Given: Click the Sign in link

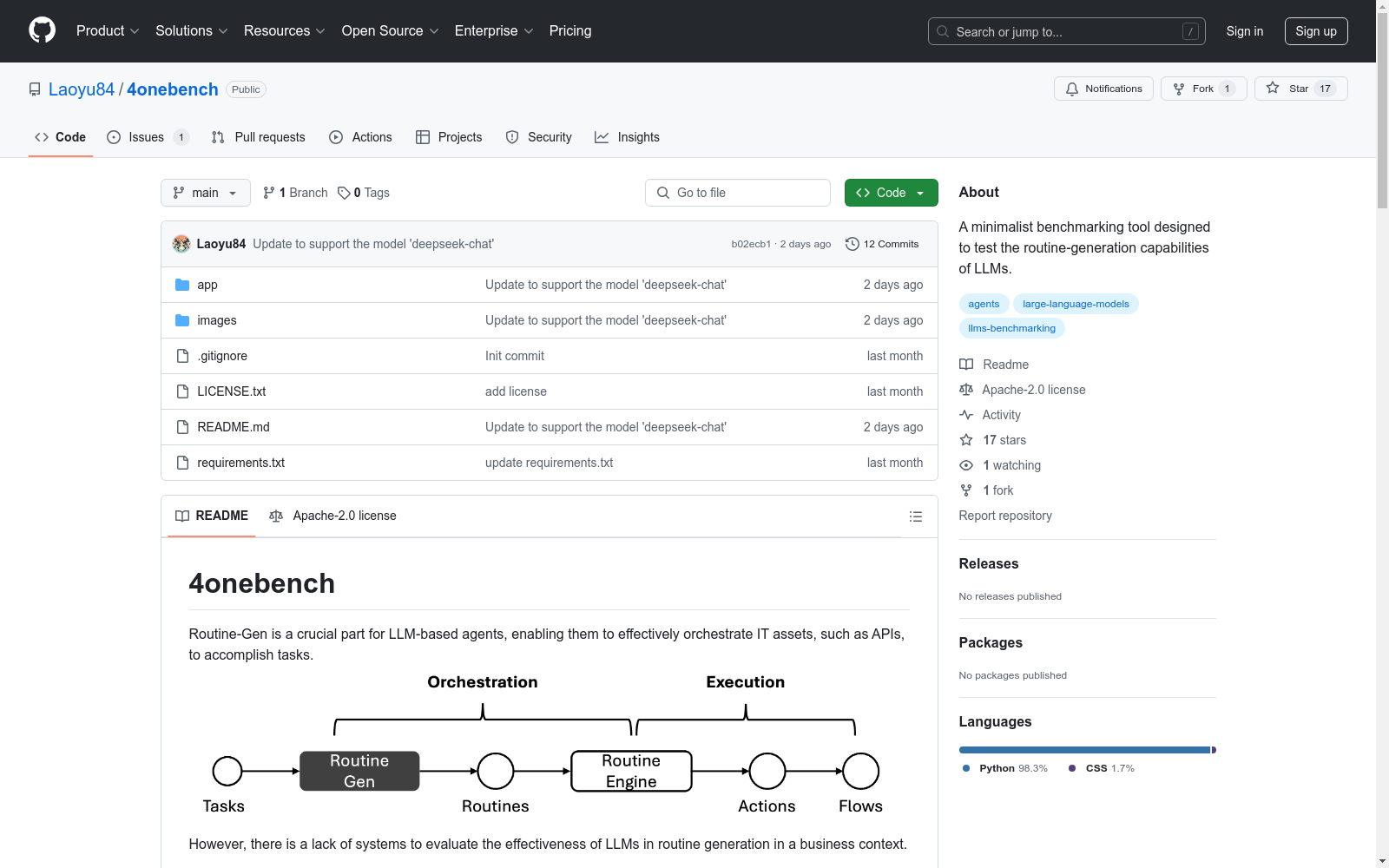Looking at the screenshot, I should pyautogui.click(x=1245, y=31).
